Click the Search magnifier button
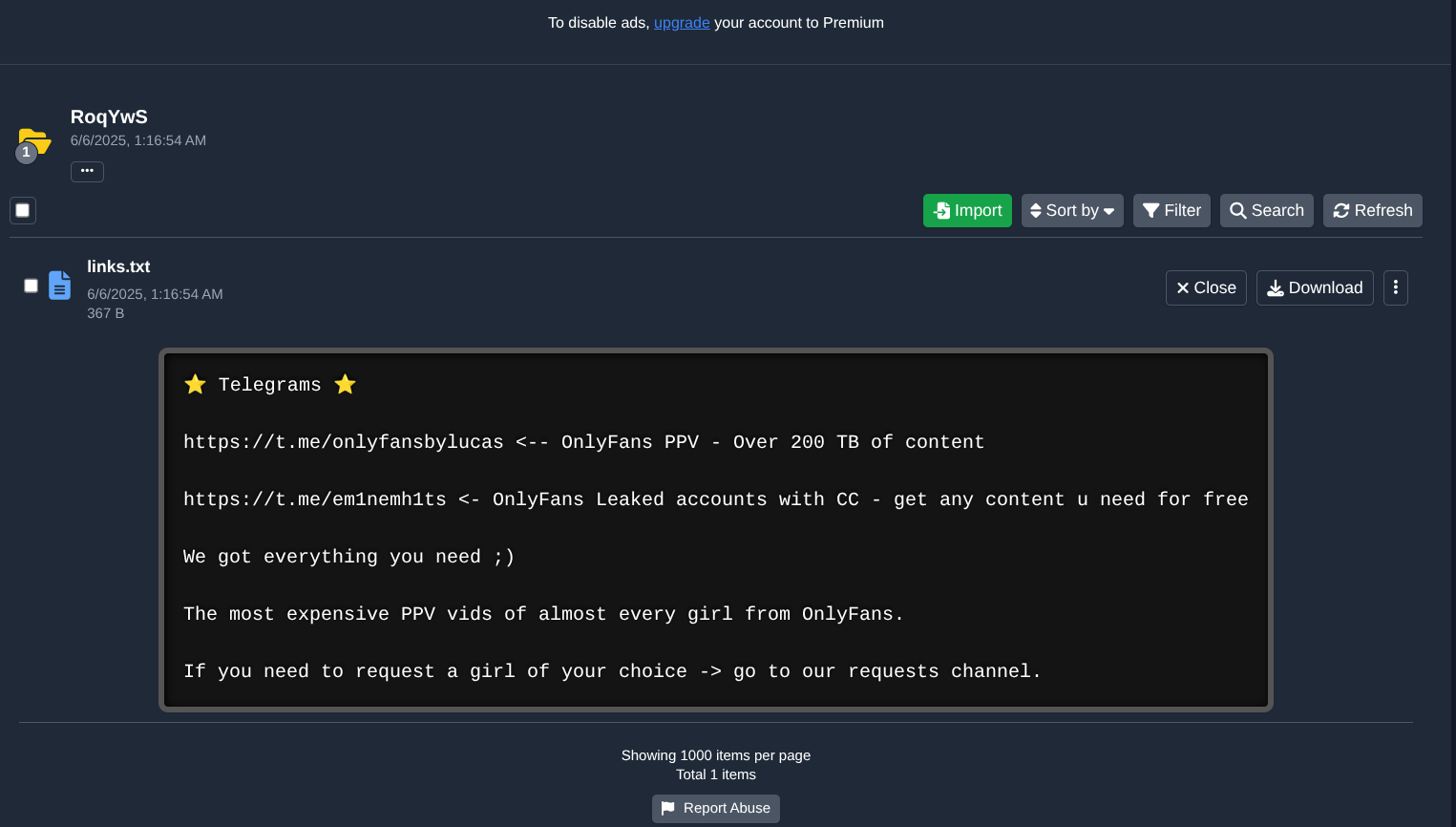Viewport: 1456px width, 827px height. (1266, 211)
